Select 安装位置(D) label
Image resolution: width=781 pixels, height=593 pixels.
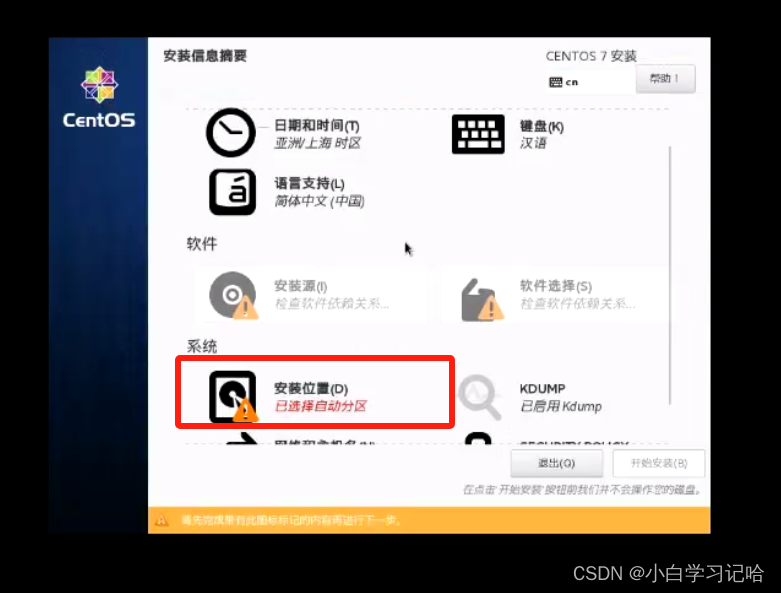pyautogui.click(x=311, y=388)
